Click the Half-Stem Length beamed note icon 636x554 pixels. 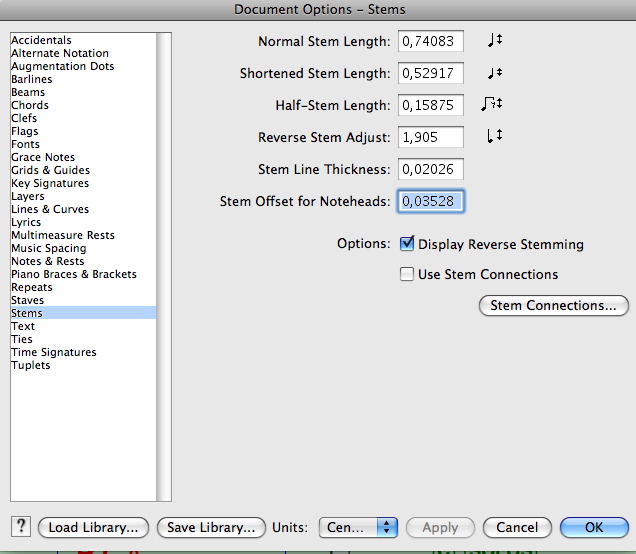(x=491, y=104)
